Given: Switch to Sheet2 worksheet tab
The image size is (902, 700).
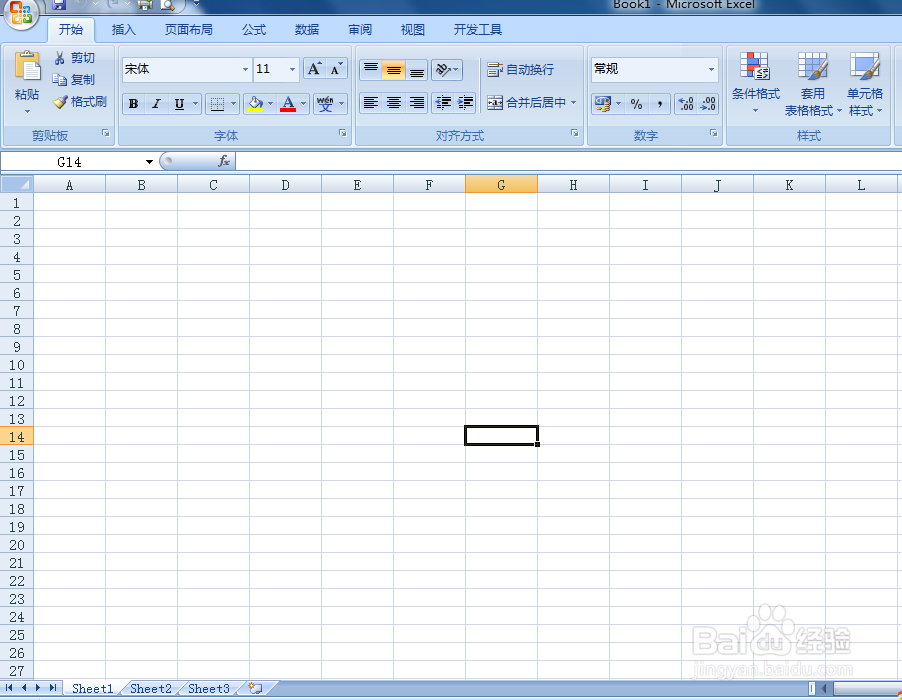Looking at the screenshot, I should pyautogui.click(x=151, y=688).
